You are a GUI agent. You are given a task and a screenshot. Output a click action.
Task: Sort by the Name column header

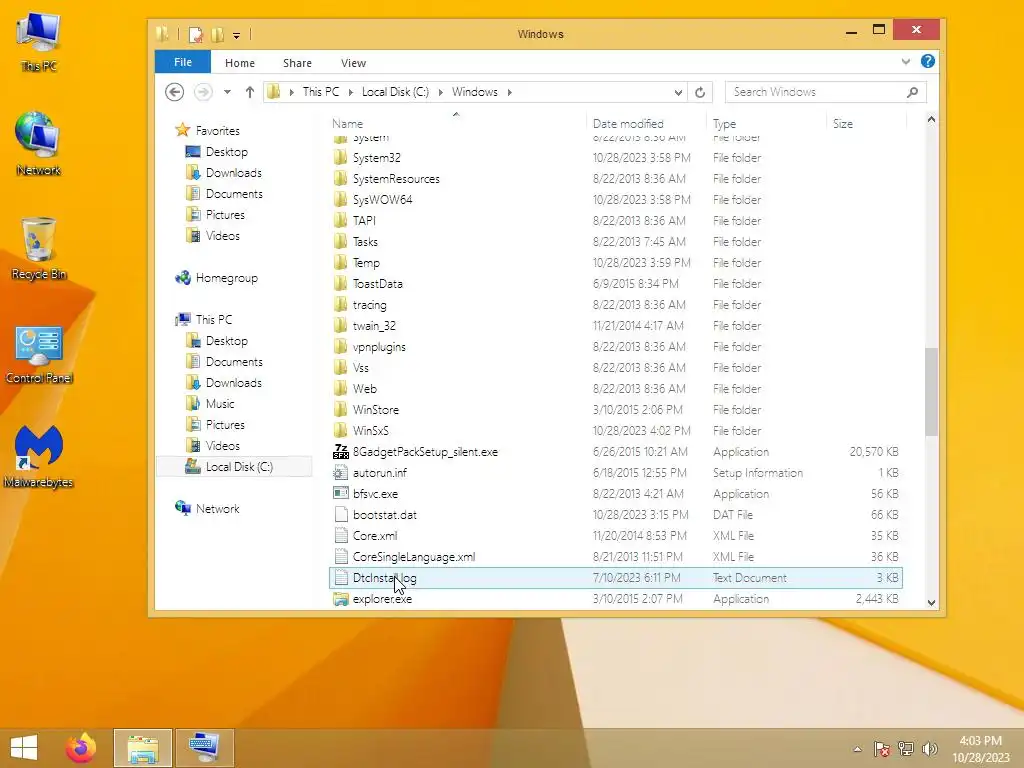456,123
